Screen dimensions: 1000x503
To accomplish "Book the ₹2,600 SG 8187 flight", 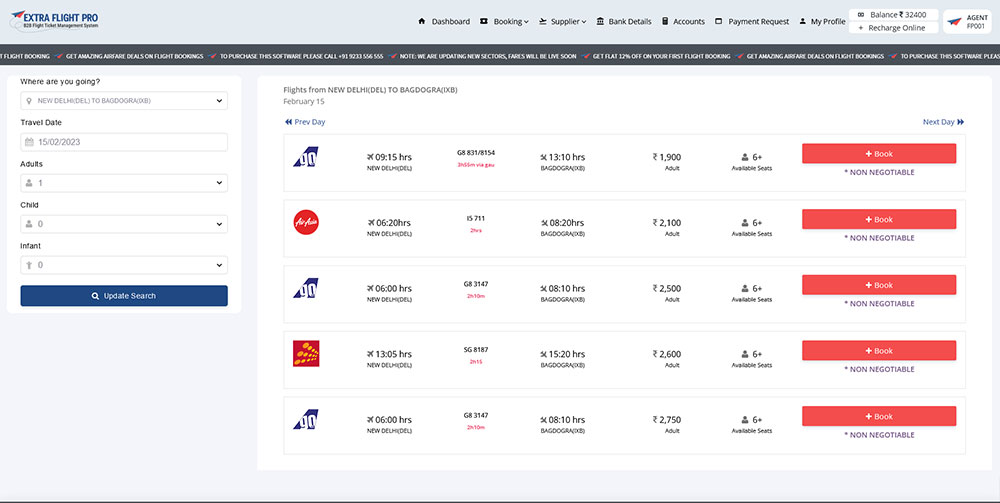I will pyautogui.click(x=878, y=351).
